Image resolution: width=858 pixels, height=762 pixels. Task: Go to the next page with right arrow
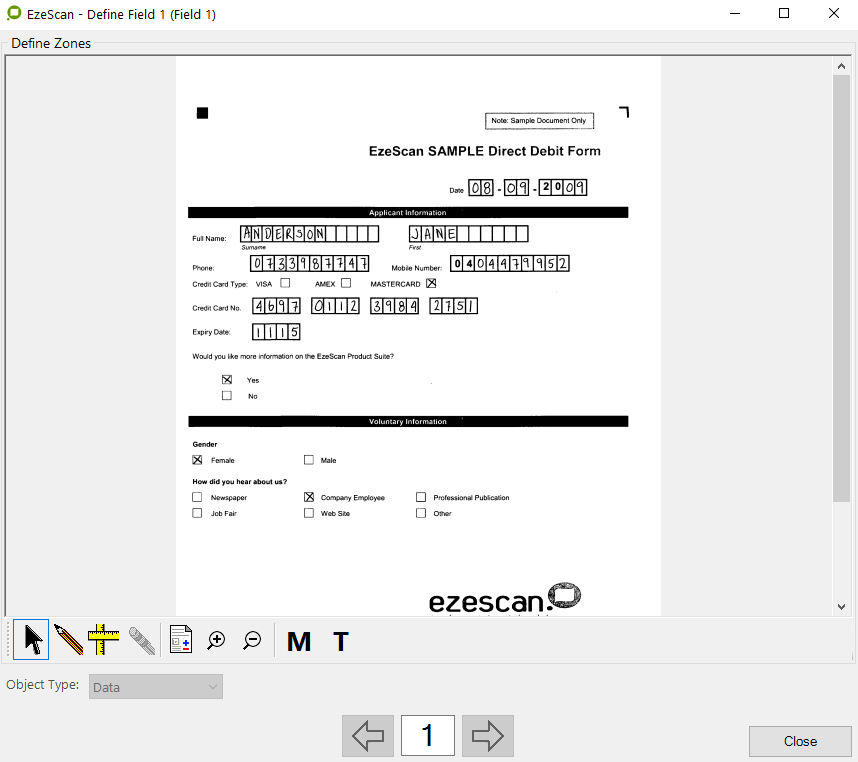[x=487, y=736]
